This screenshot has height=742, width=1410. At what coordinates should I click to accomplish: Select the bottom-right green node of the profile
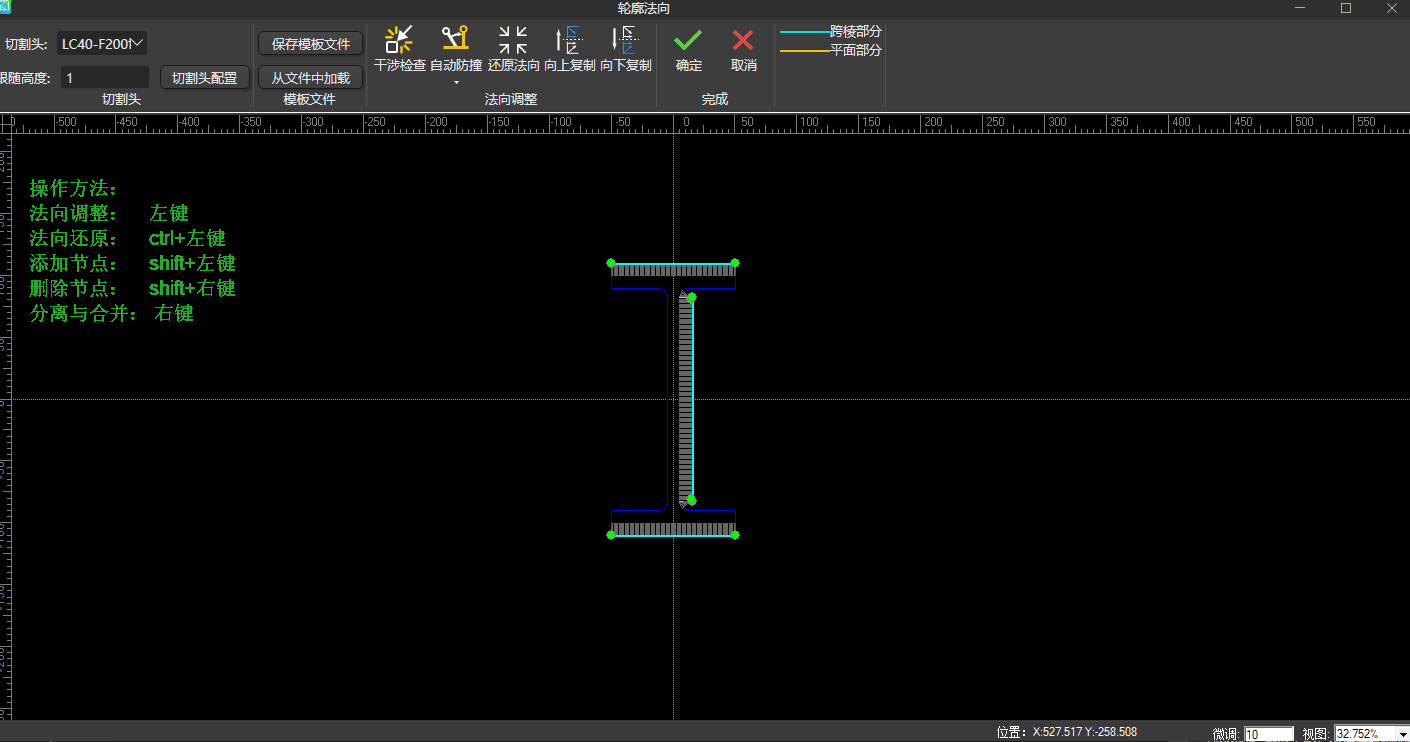pos(734,535)
